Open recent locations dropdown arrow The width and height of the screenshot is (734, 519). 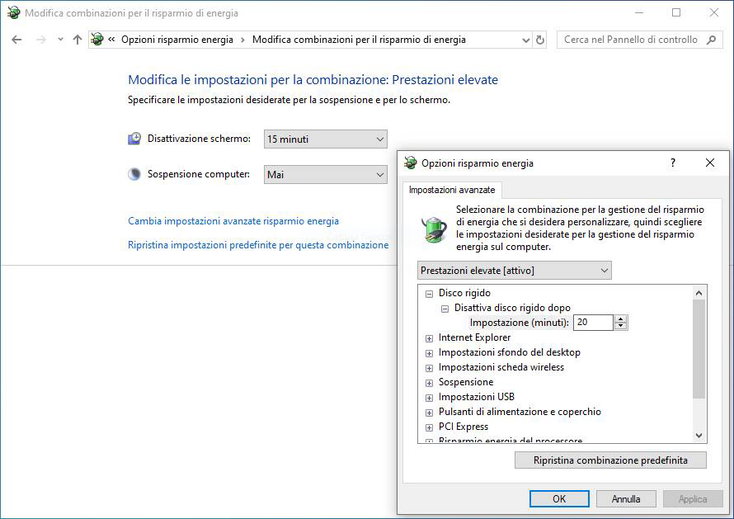(x=60, y=40)
